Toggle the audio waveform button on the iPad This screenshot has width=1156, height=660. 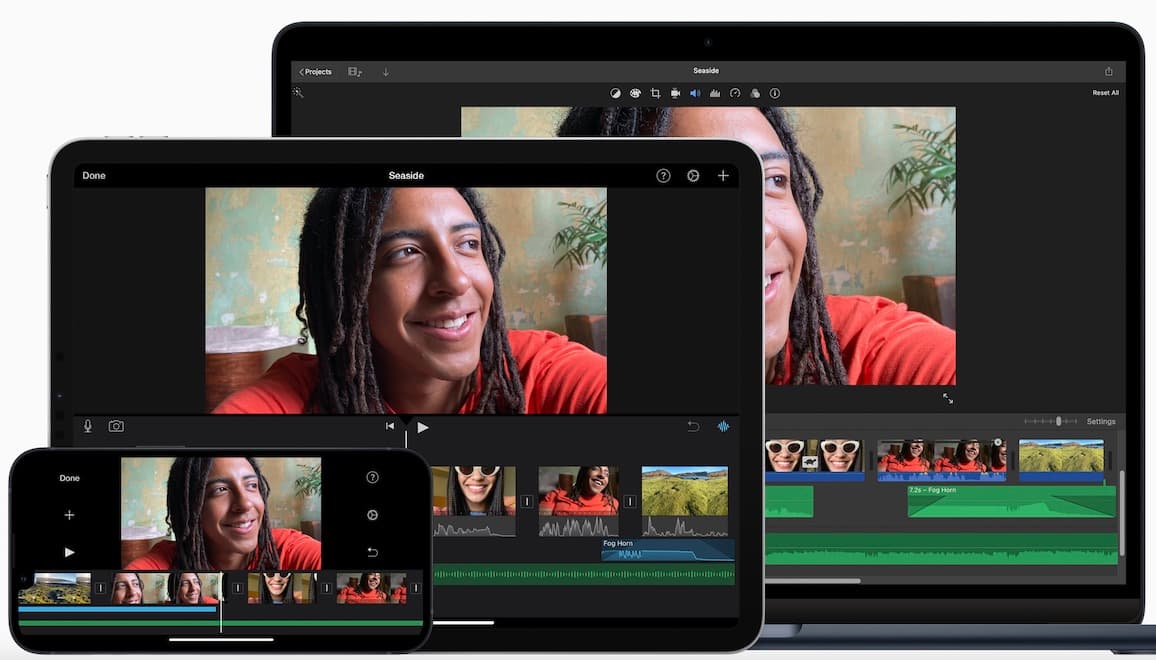pyautogui.click(x=723, y=427)
